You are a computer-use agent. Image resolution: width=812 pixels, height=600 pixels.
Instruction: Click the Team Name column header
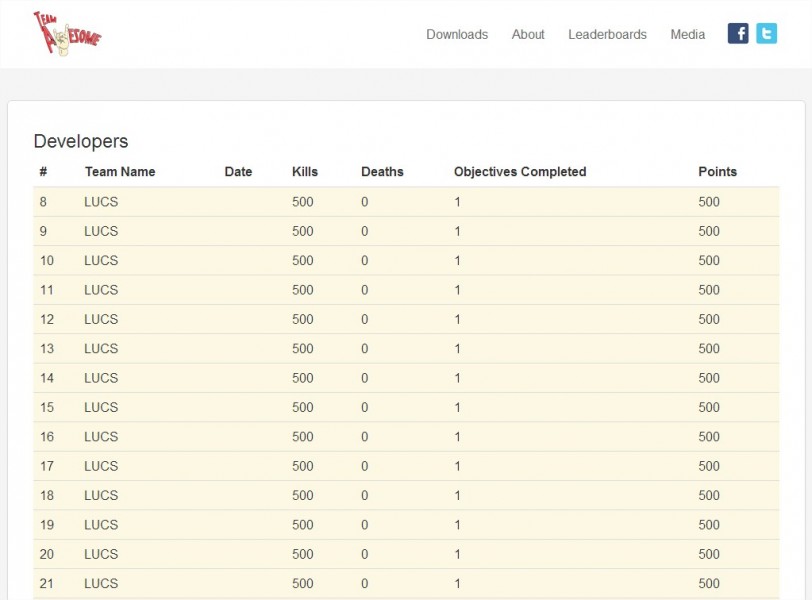point(120,172)
